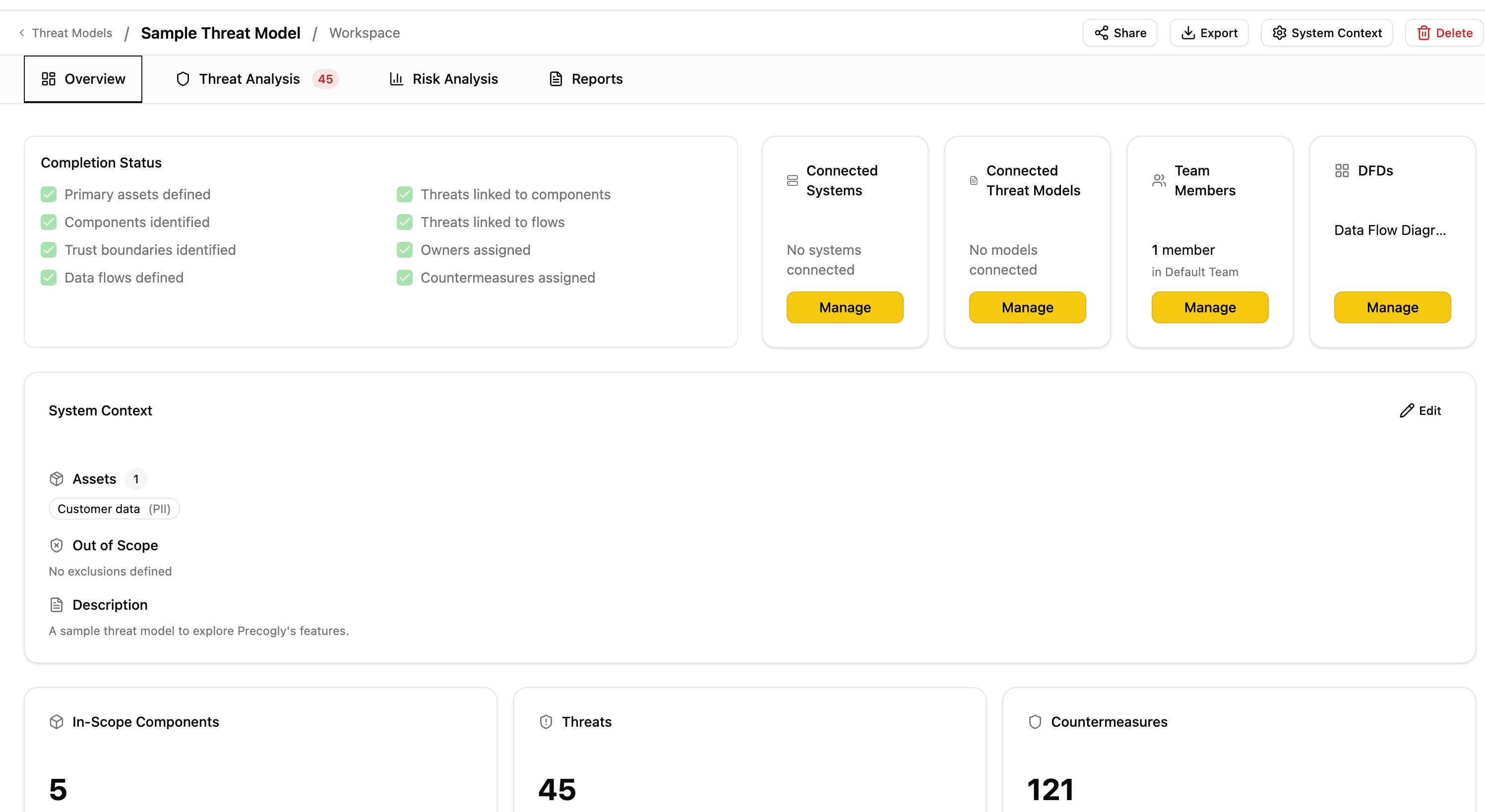Toggle Threats linked to flows checkbox
The image size is (1485, 812).
point(405,223)
